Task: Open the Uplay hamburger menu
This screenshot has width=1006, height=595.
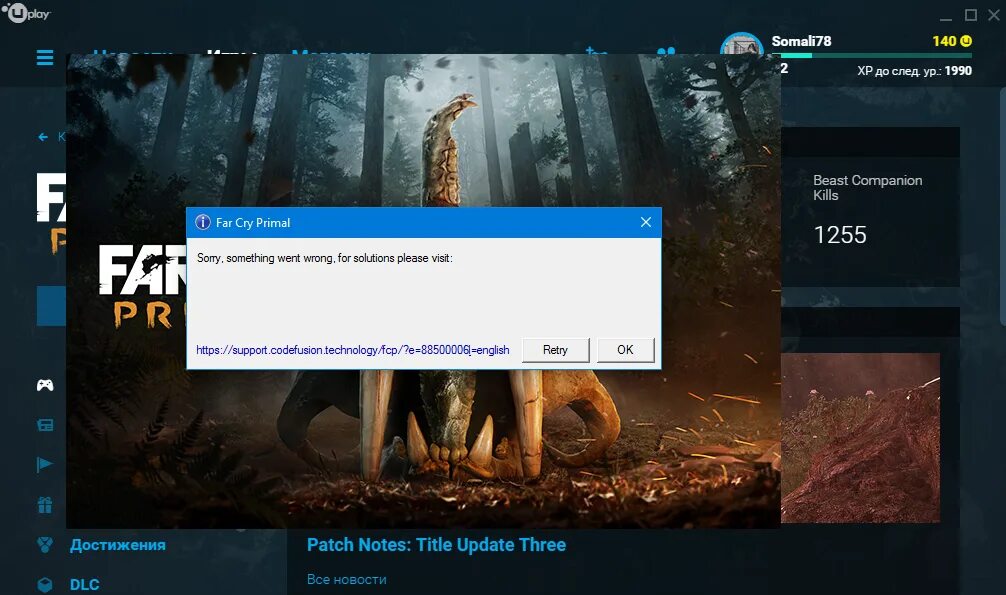Action: coord(45,58)
